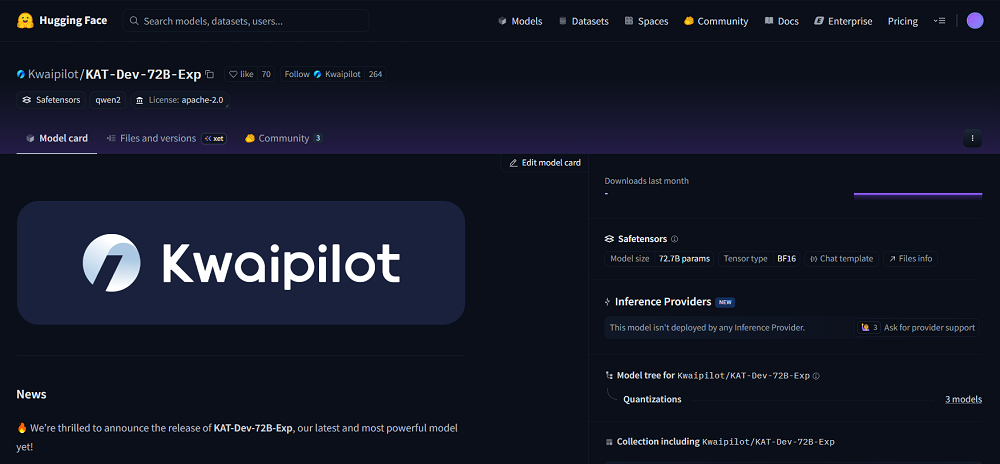The image size is (1000, 464).
Task: Click Edit model card button
Action: (545, 162)
